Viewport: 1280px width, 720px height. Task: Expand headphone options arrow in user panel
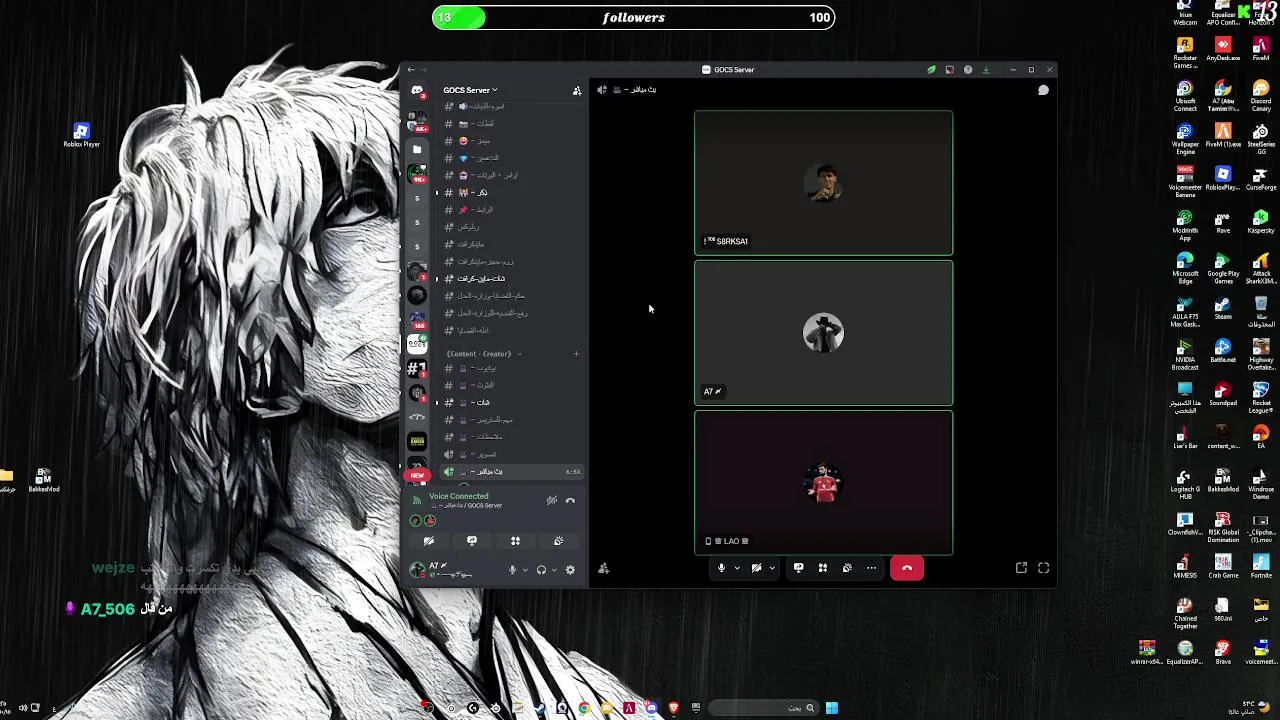point(553,570)
